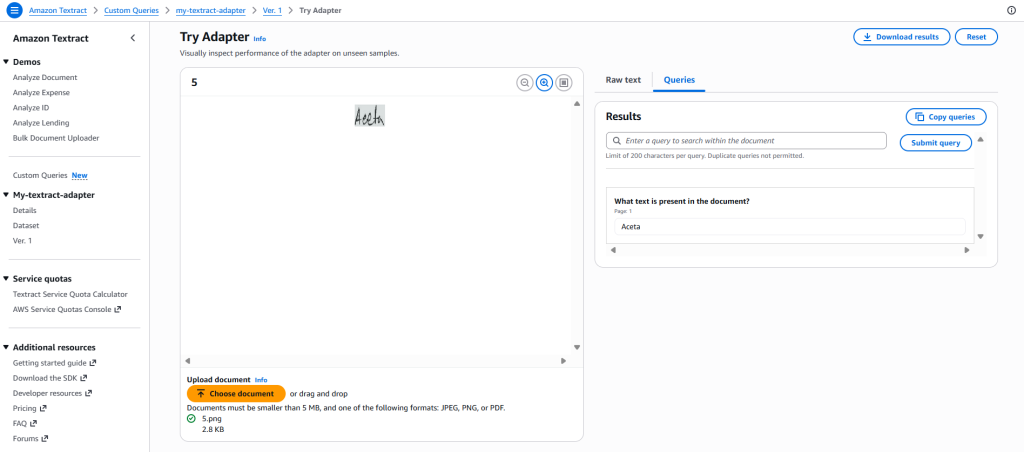Open Forums link
Screen dimensions: 1024x452
[30, 438]
